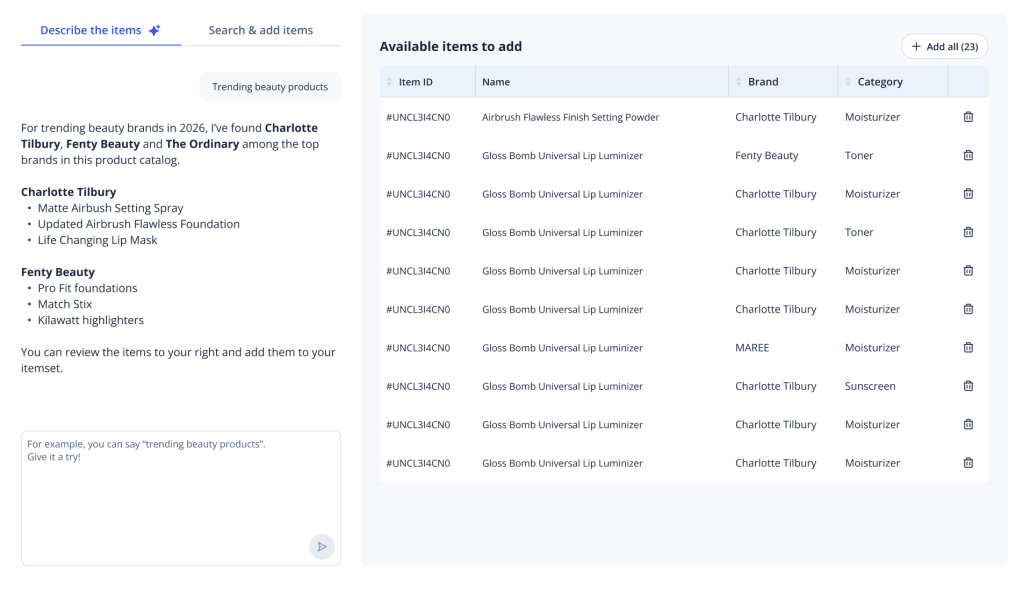Click Matte Airbrush Setting Spray list item
1023x591 pixels.
click(110, 208)
